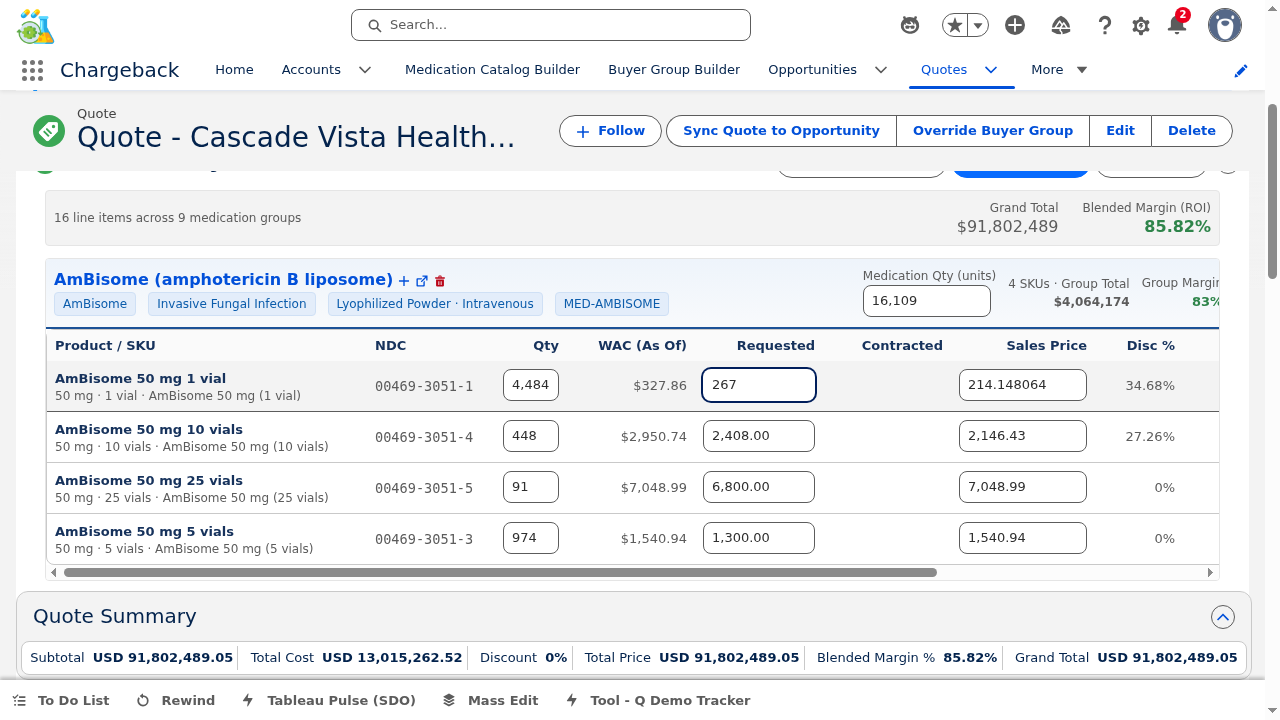Collapse the Quote Summary section
The height and width of the screenshot is (720, 1280).
pyautogui.click(x=1222, y=617)
